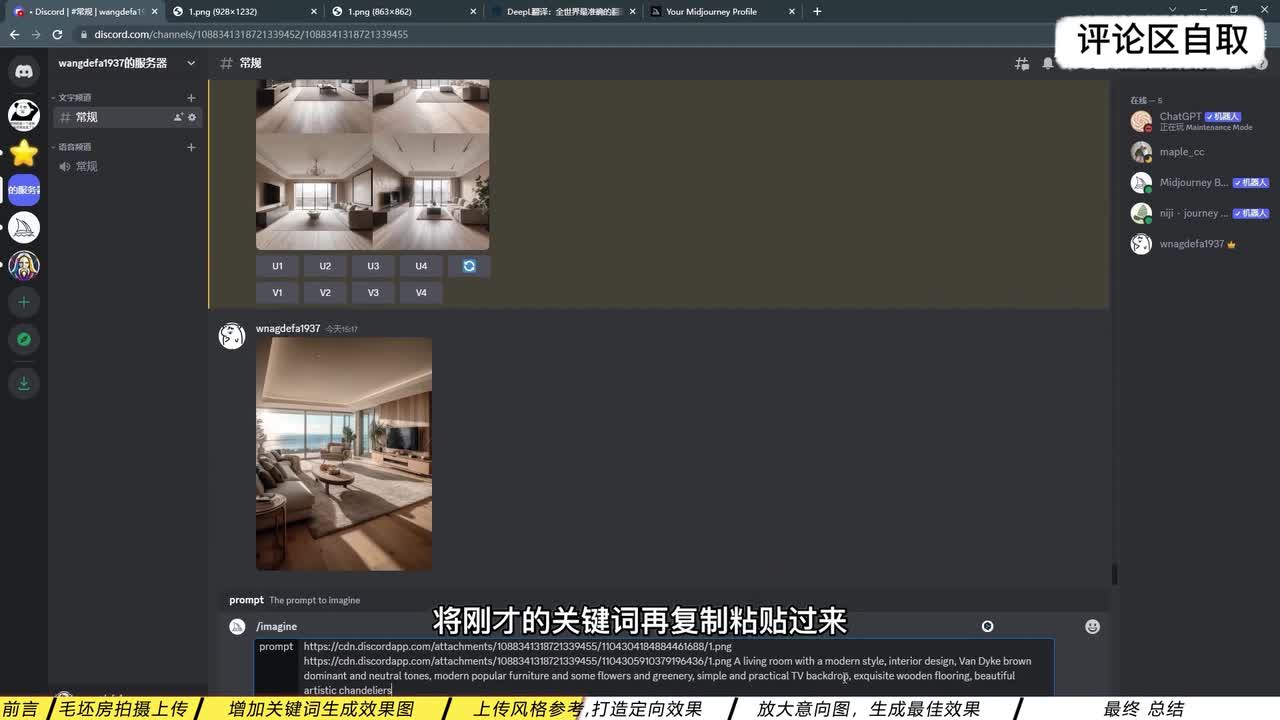Screen dimensions: 1280x720
Task: Switch to the DeepL翻译 browser tab
Action: [x=565, y=12]
